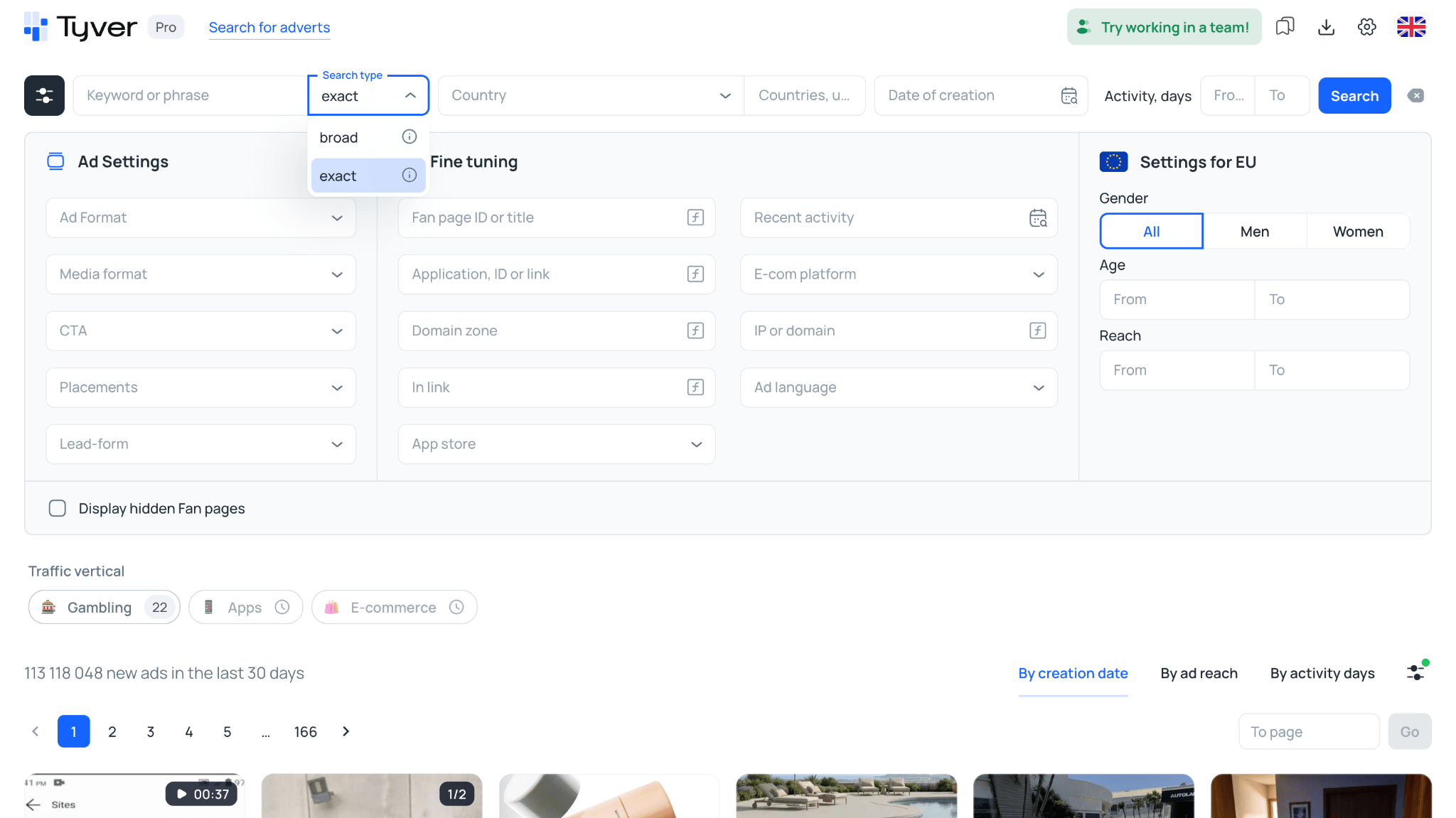Screen dimensions: 1456x818
Task: Click function icon in IP or domain field
Action: tap(1038, 330)
